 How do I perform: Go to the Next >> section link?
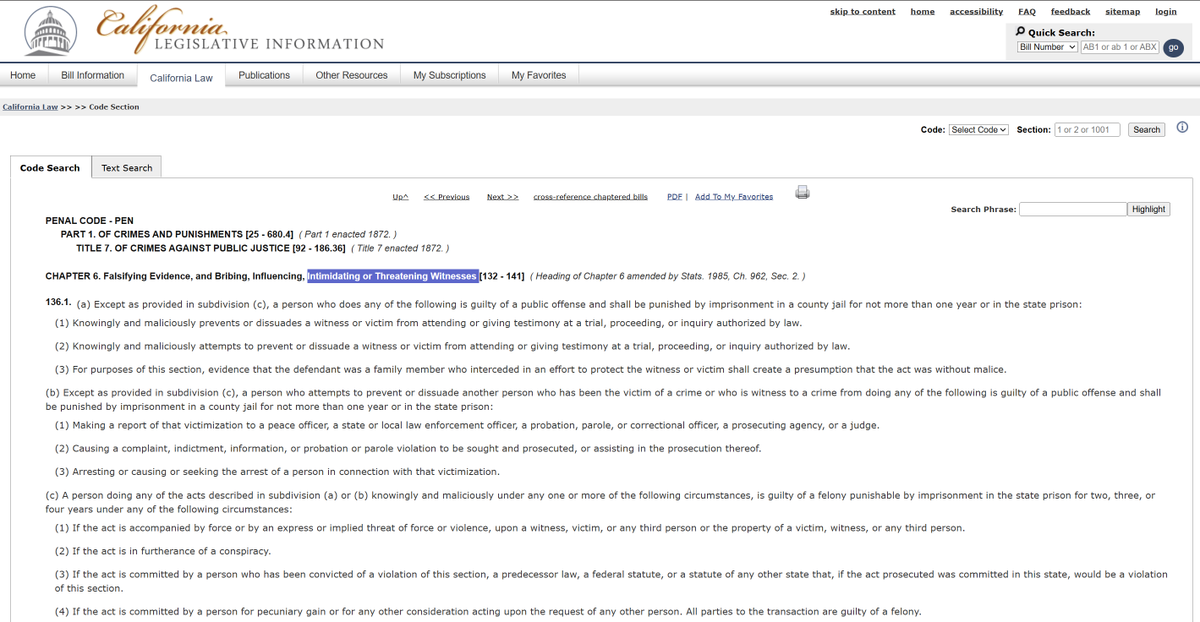(x=502, y=197)
